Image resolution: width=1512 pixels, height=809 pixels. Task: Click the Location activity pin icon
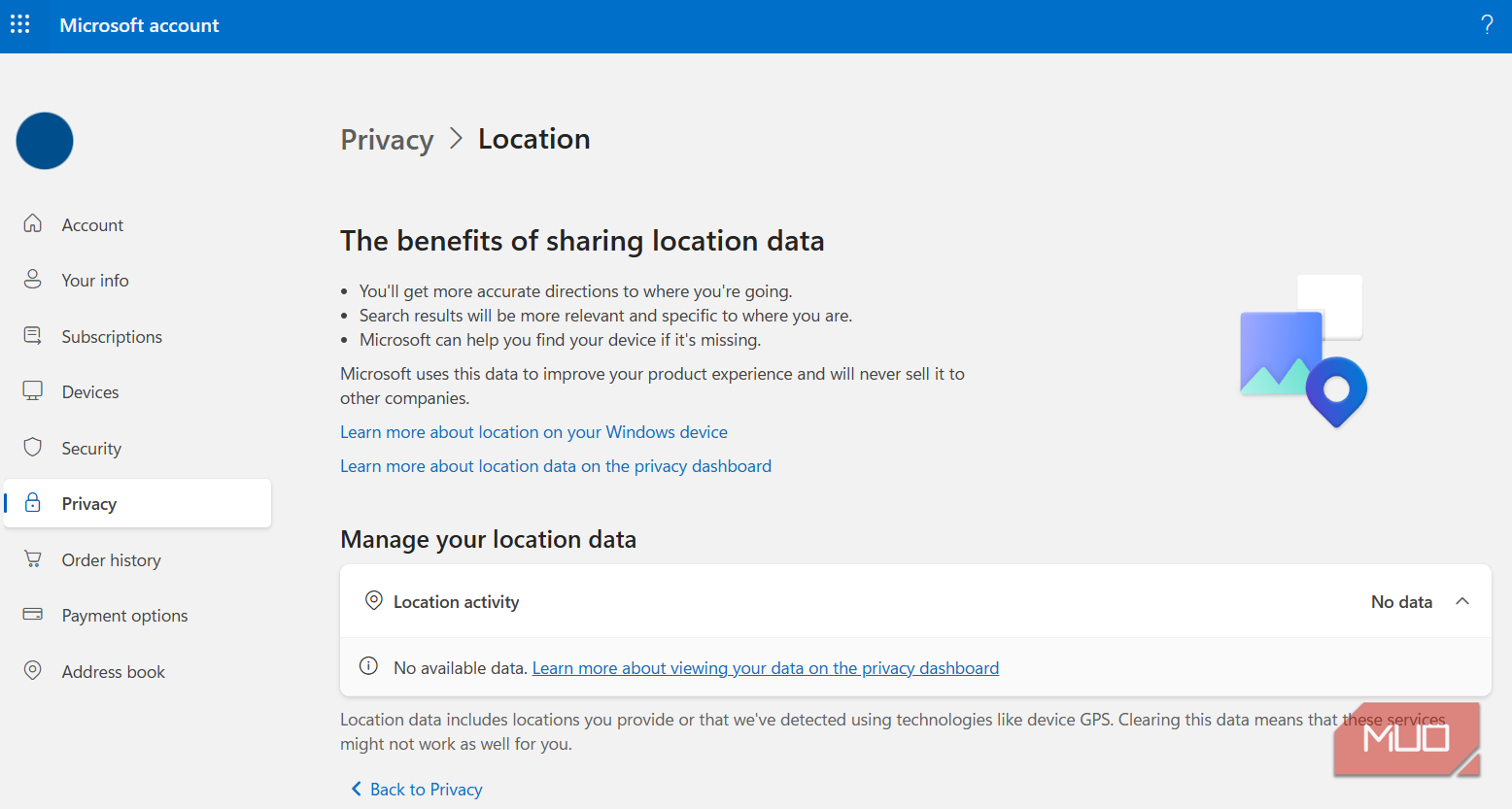373,600
